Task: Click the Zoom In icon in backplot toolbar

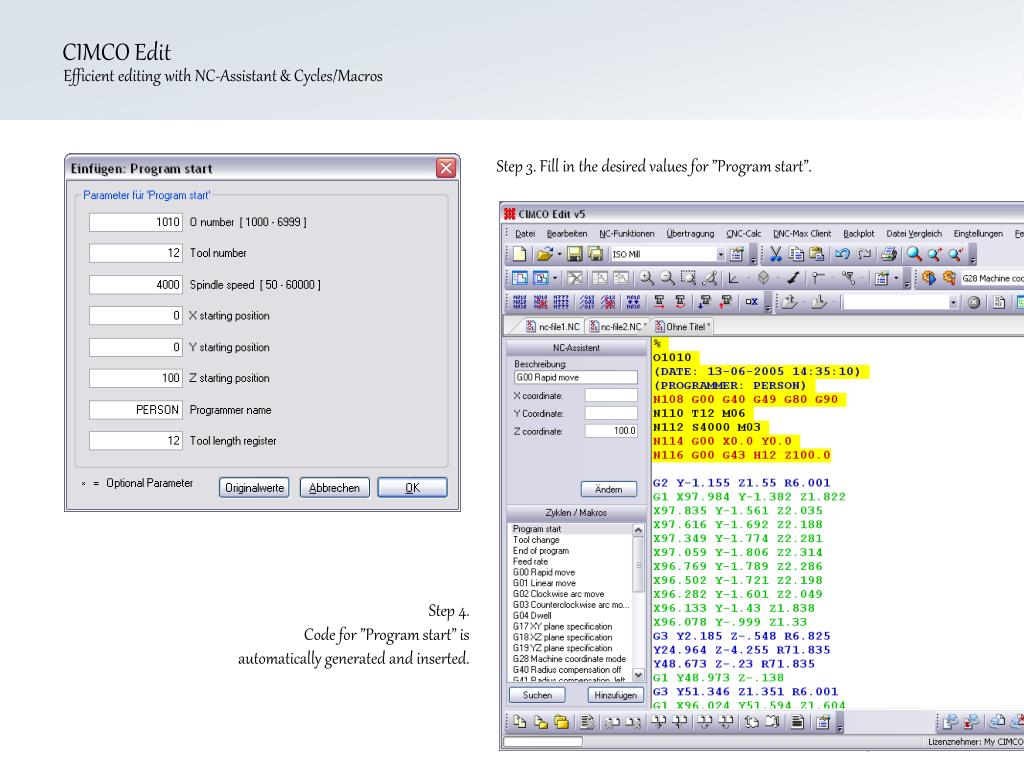Action: tap(647, 279)
